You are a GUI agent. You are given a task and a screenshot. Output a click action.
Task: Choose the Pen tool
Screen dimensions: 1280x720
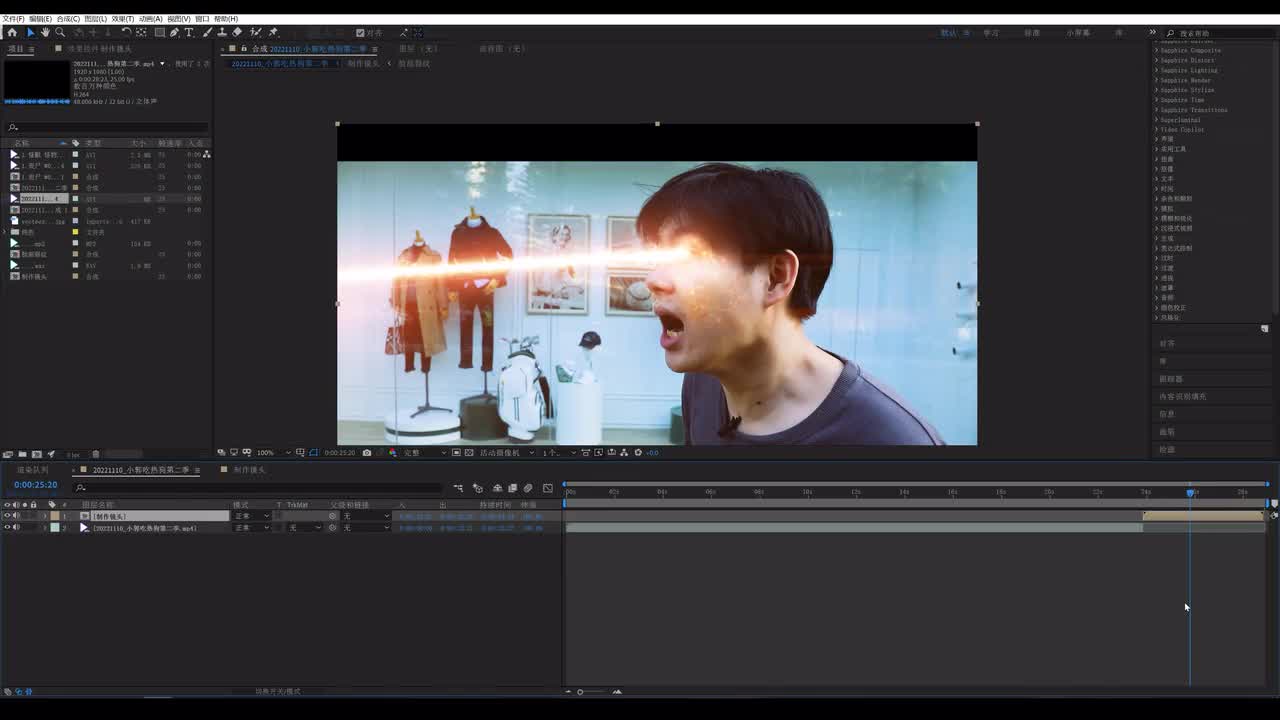[174, 33]
